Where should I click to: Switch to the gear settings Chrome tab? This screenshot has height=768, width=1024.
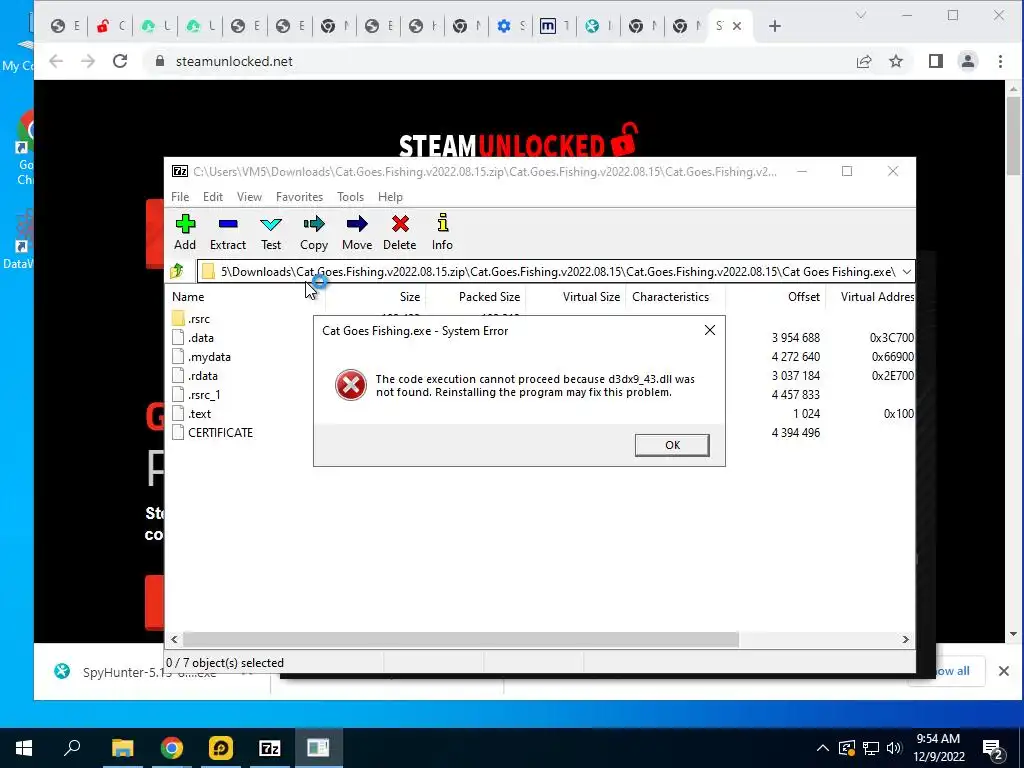pyautogui.click(x=512, y=26)
